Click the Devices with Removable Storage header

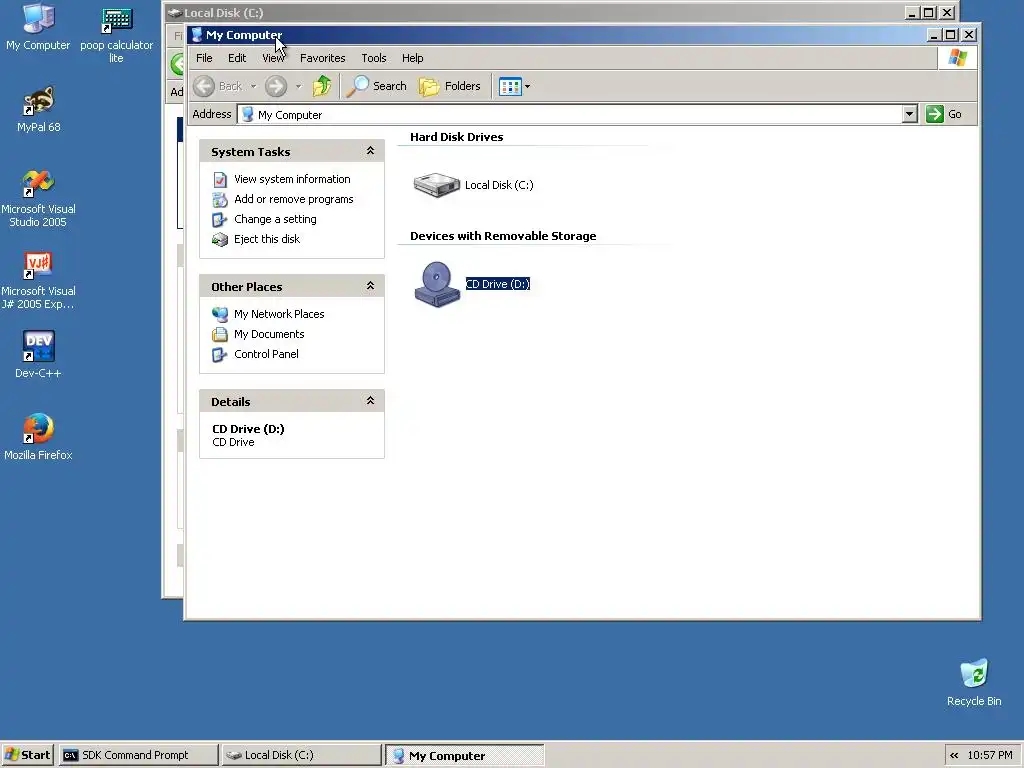pos(503,236)
